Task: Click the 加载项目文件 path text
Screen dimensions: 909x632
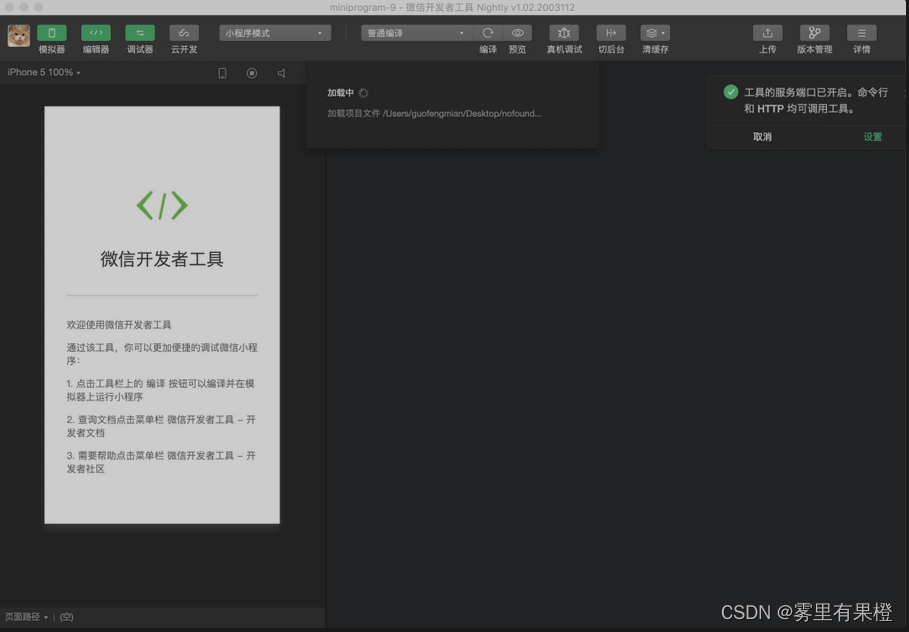Action: point(435,114)
